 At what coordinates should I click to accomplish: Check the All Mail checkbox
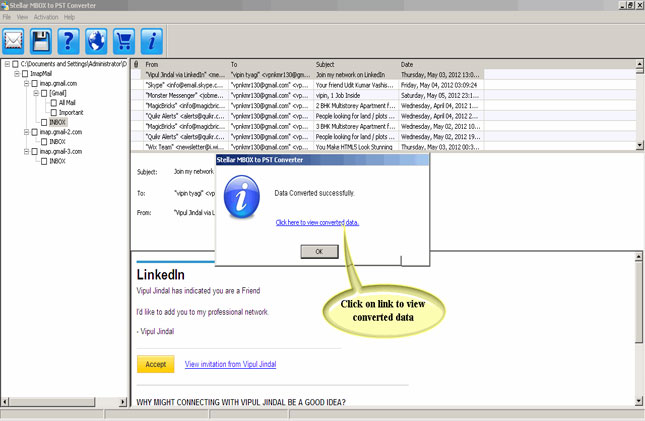pos(53,103)
